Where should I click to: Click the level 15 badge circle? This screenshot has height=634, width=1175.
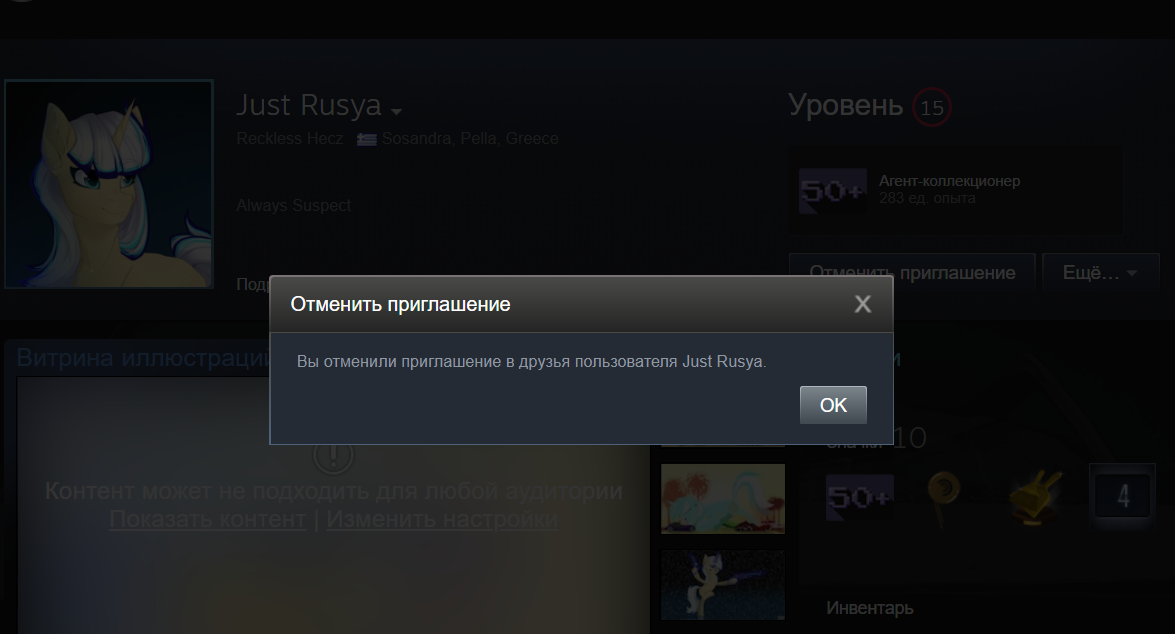(x=931, y=108)
